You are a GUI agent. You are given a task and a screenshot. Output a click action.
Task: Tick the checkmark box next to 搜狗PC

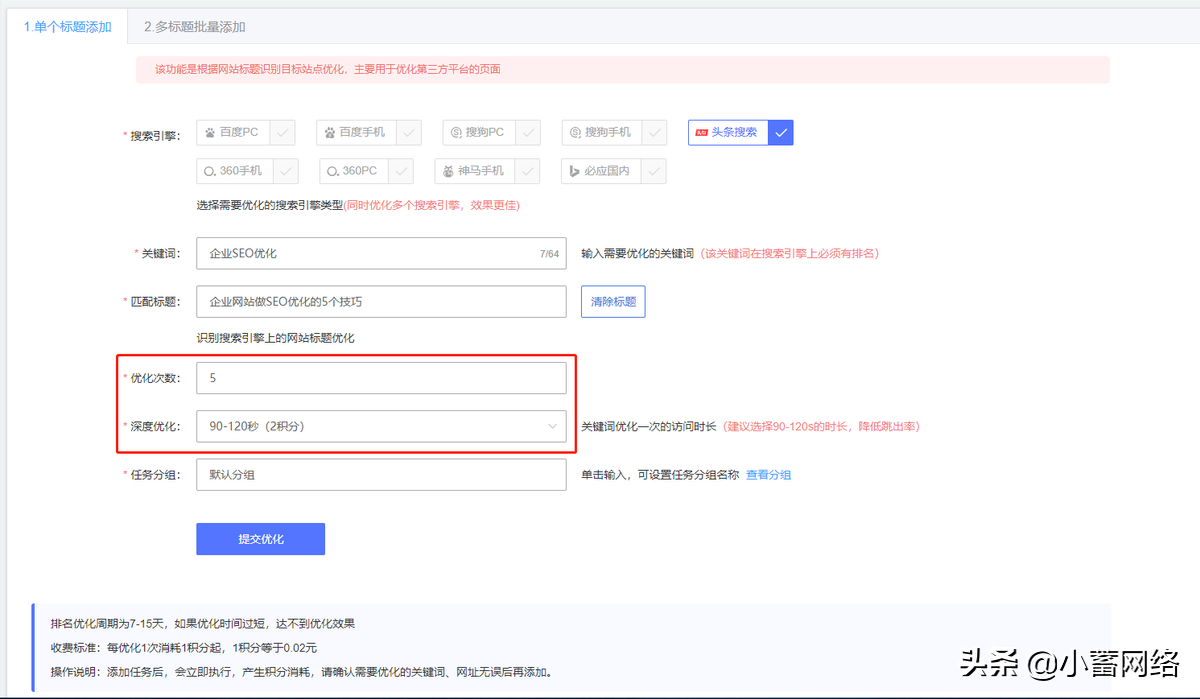528,132
